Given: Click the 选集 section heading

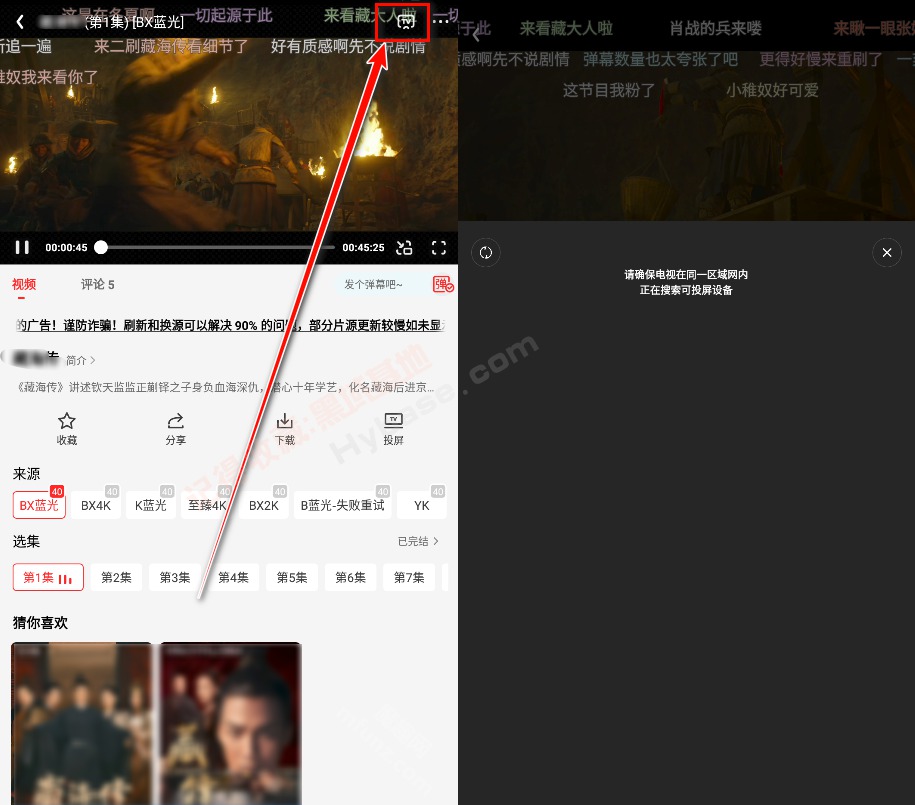Looking at the screenshot, I should [x=26, y=541].
